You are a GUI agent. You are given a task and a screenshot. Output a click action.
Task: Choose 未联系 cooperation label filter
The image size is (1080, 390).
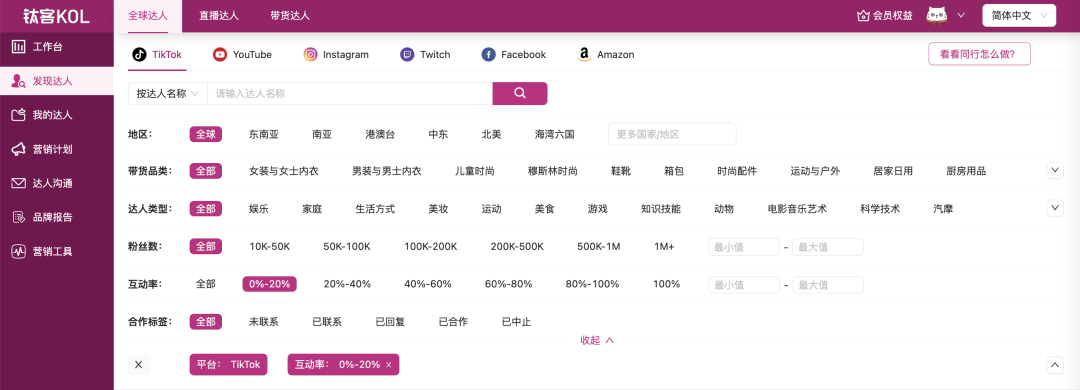click(264, 322)
